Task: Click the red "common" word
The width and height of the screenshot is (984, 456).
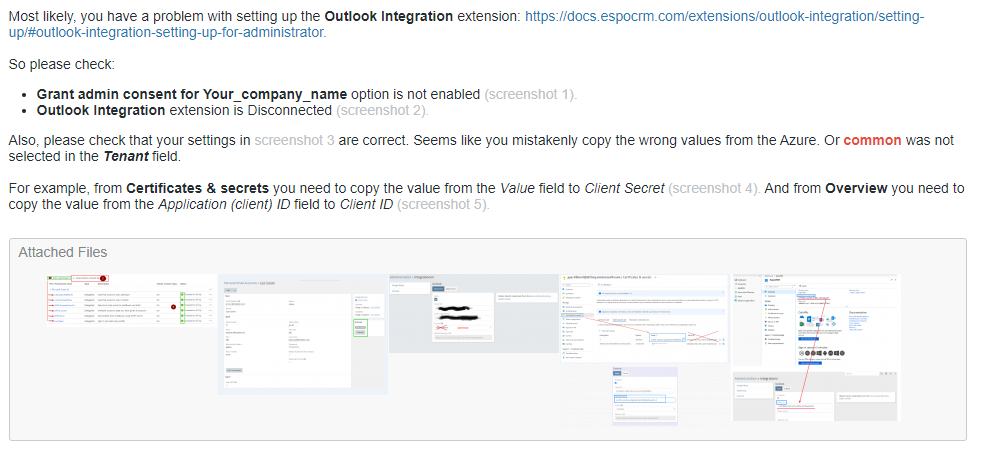Action: tap(872, 140)
